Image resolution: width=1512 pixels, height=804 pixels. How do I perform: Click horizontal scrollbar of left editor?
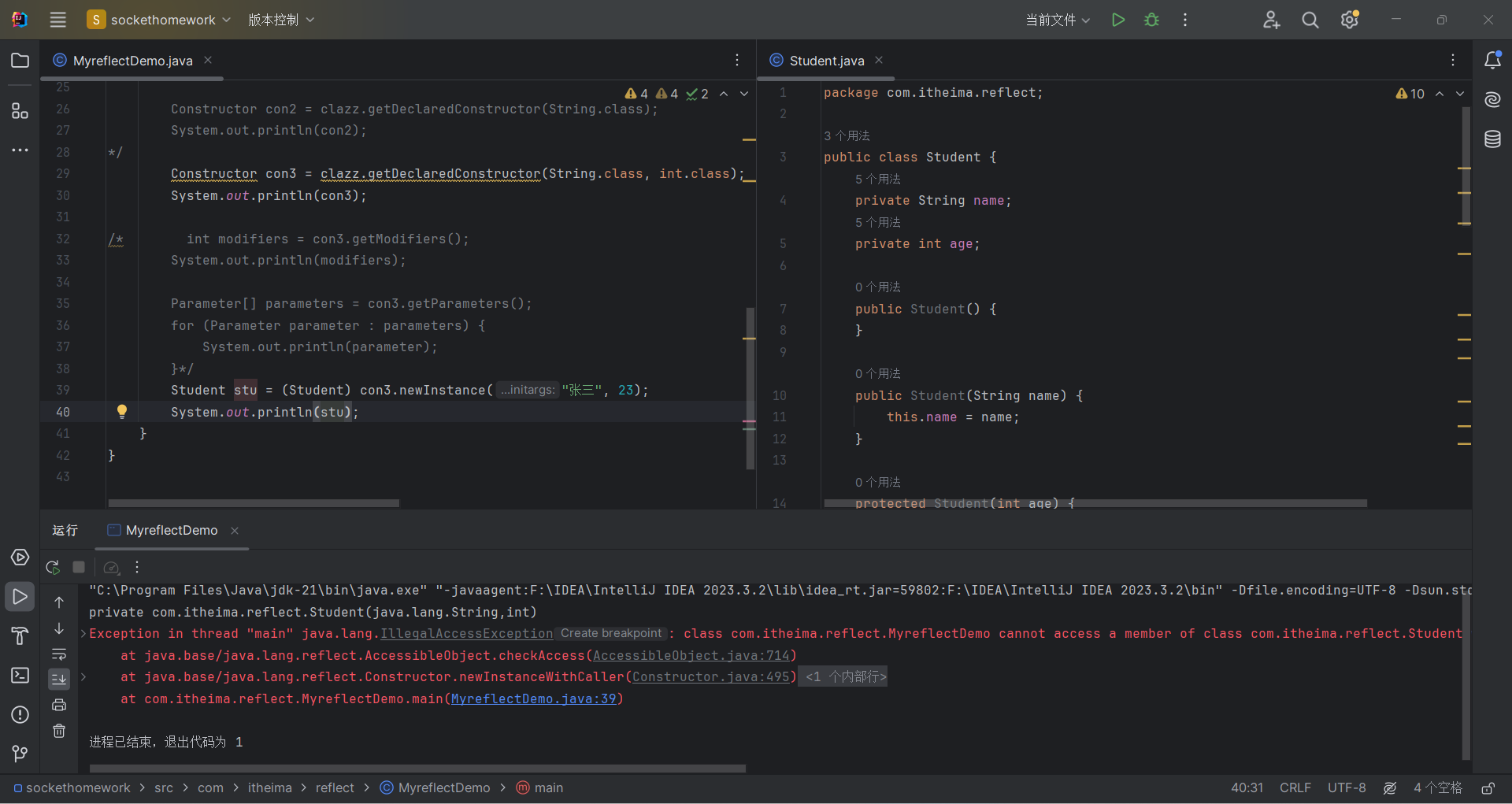pos(254,502)
